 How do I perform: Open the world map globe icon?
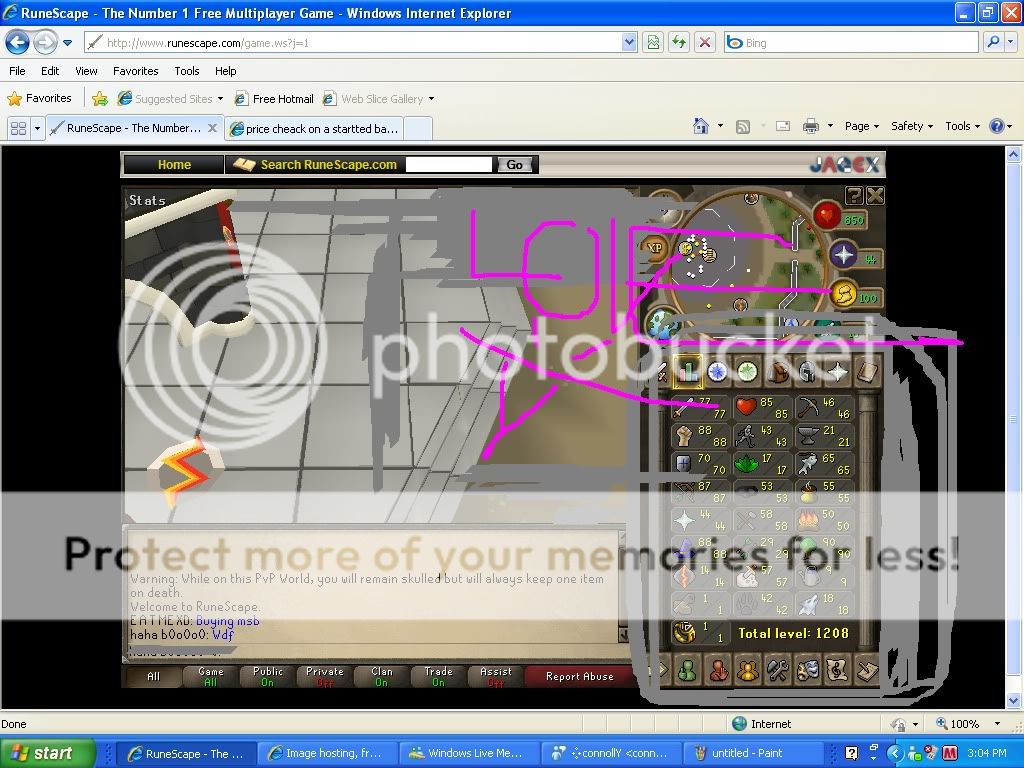(660, 323)
